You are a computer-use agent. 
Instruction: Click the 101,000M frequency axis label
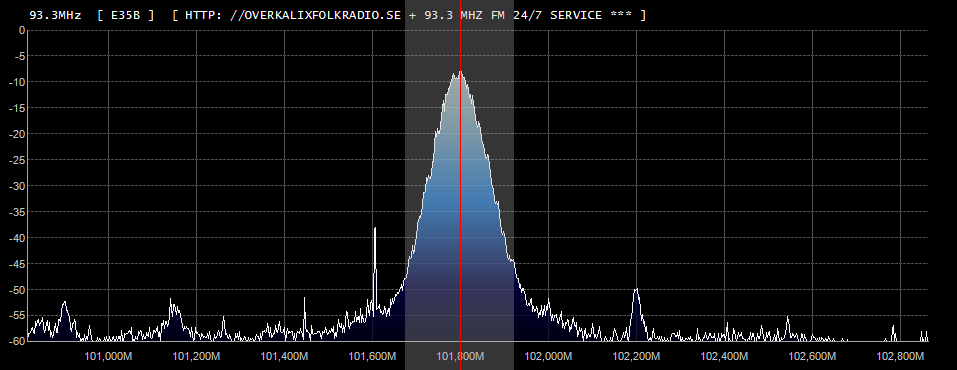coord(109,356)
